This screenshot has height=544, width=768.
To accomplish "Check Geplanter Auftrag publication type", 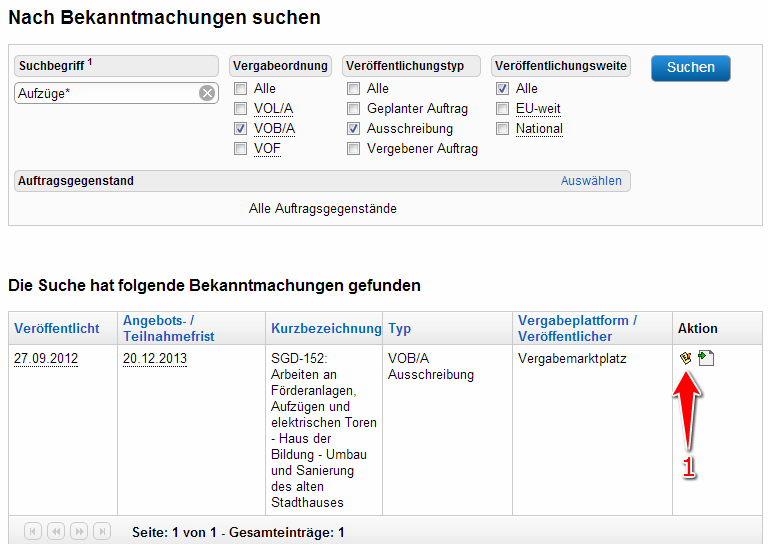I will click(x=353, y=109).
